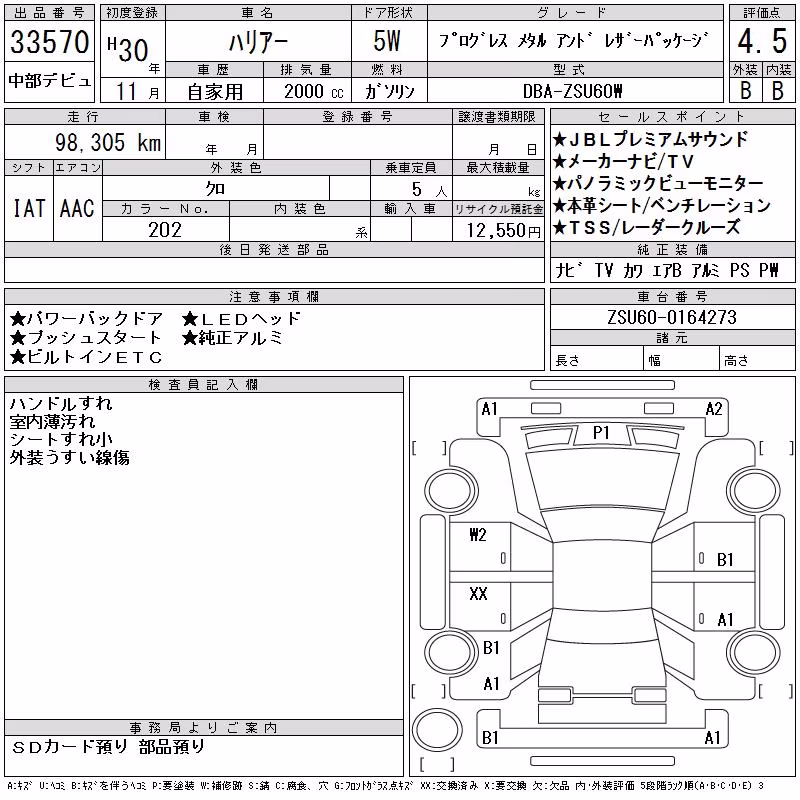Image resolution: width=800 pixels, height=800 pixels.
Task: Select the 自家用 vehicle history value
Action: click(215, 92)
